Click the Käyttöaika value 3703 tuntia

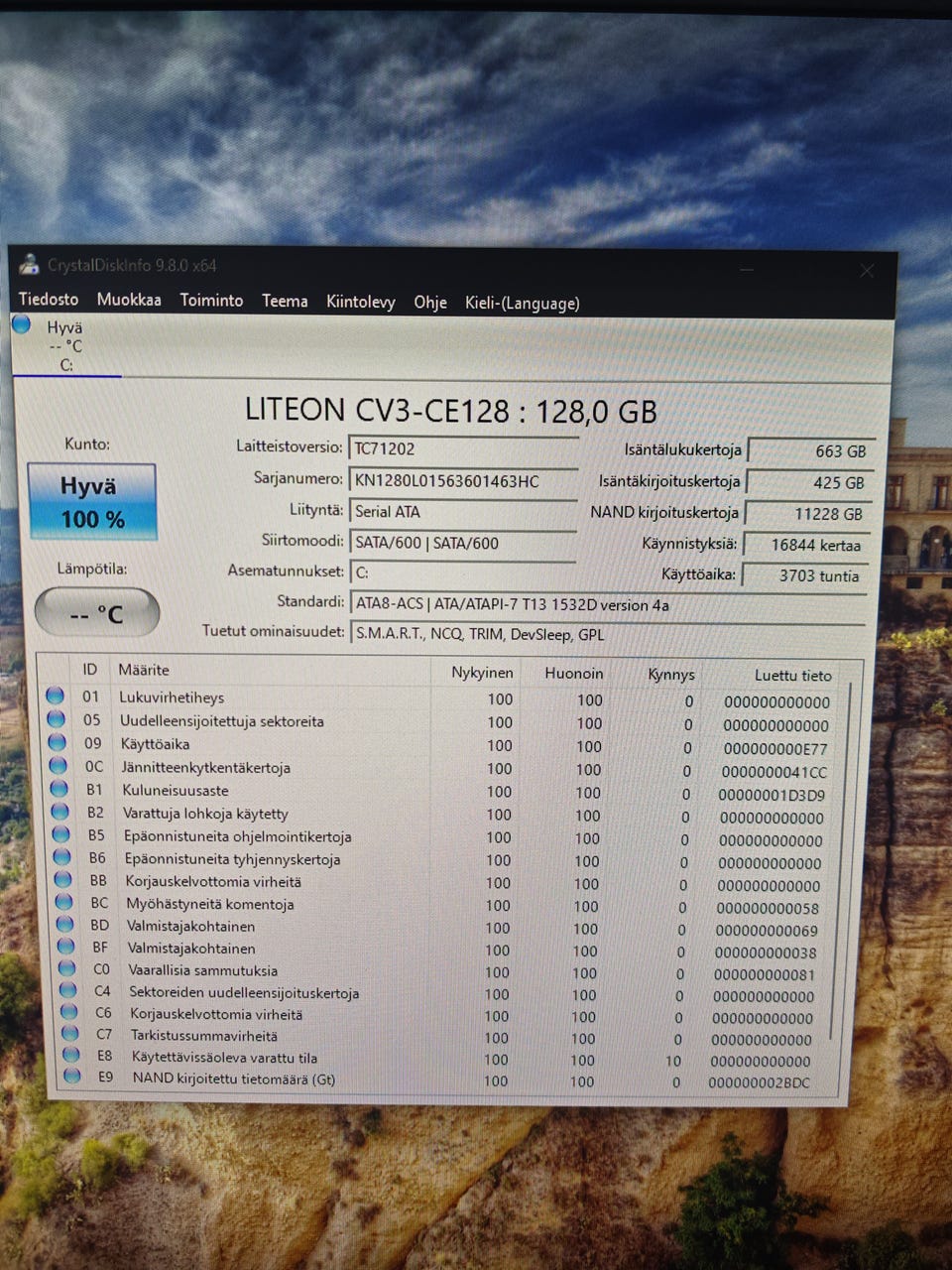click(x=804, y=575)
